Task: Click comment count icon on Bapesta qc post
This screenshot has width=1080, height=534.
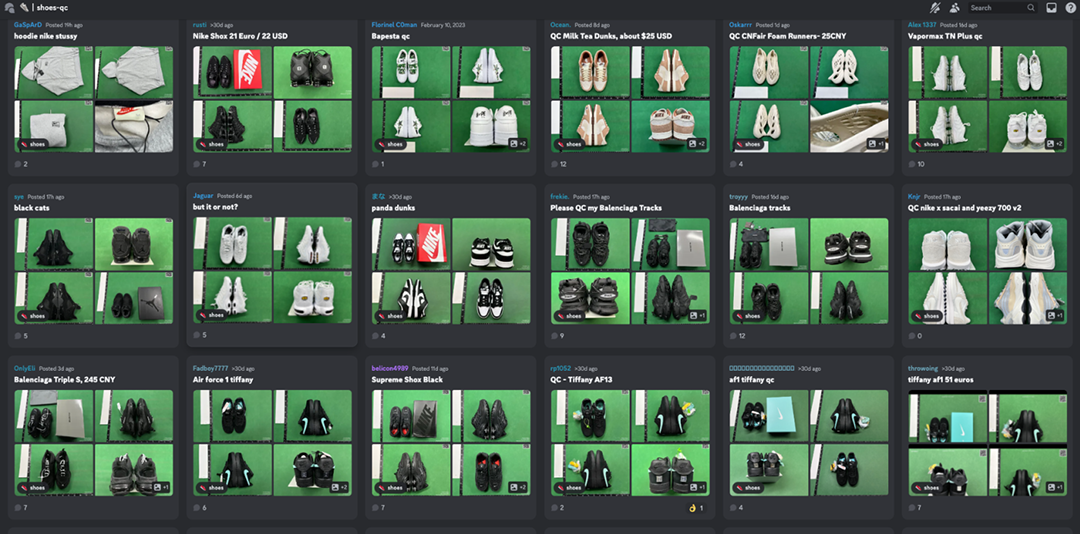Action: (376, 164)
